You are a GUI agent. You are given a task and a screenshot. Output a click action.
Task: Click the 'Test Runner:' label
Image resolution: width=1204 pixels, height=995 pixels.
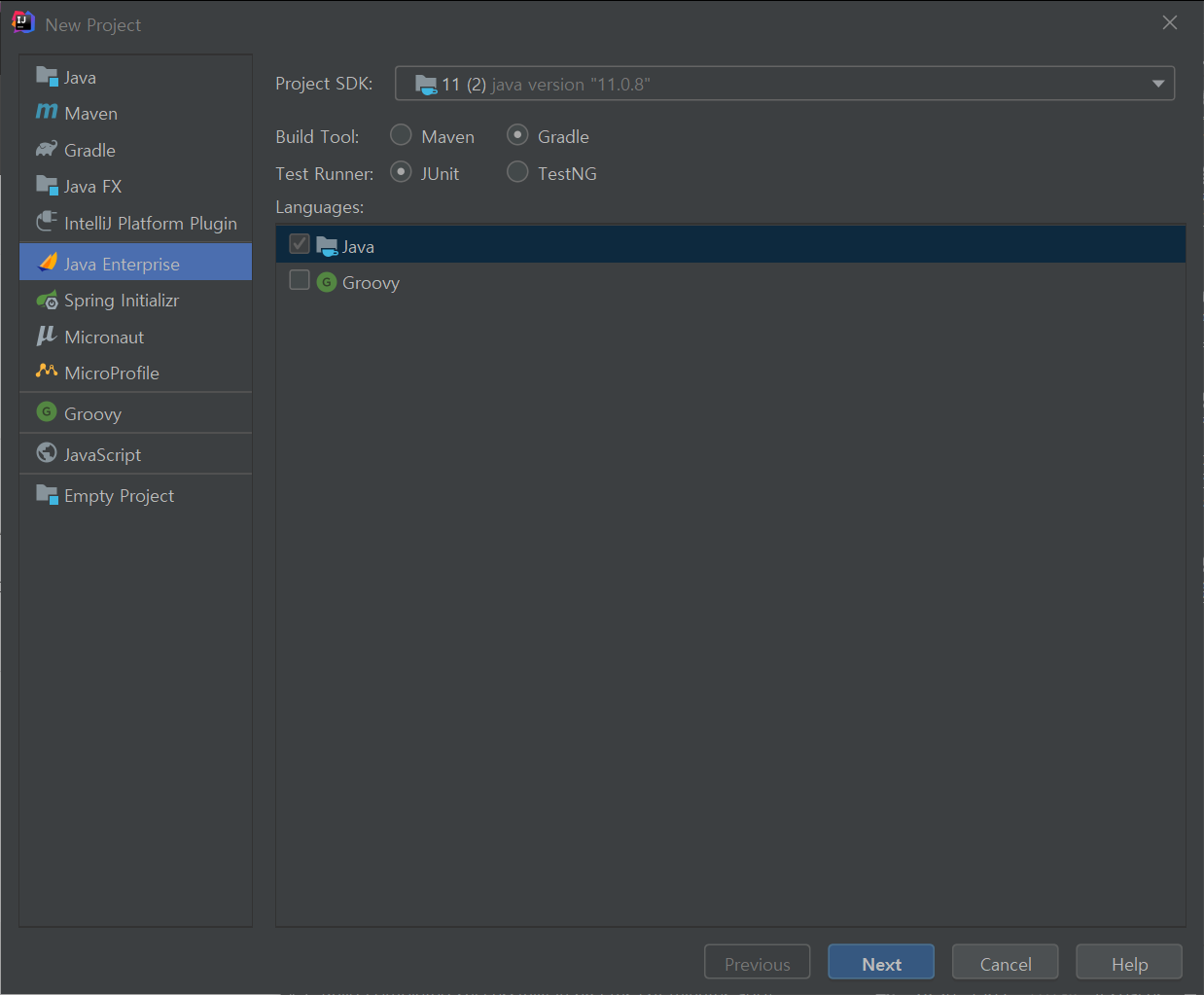coord(324,173)
